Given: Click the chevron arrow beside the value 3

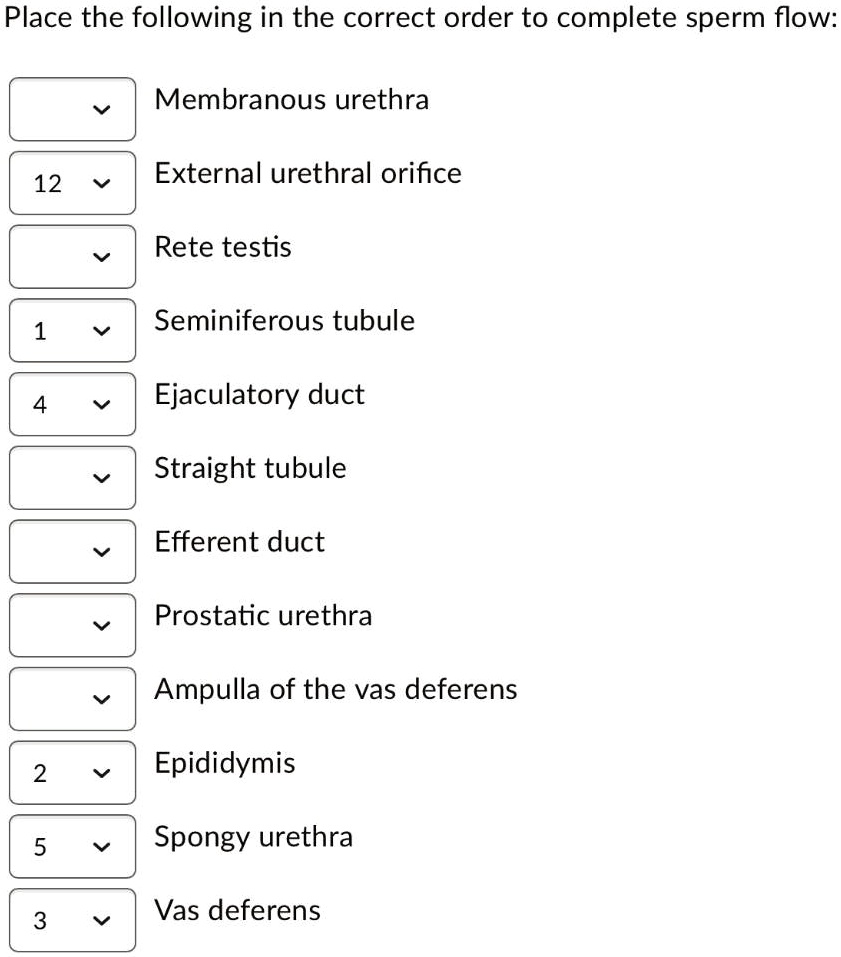Looking at the screenshot, I should [x=101, y=920].
